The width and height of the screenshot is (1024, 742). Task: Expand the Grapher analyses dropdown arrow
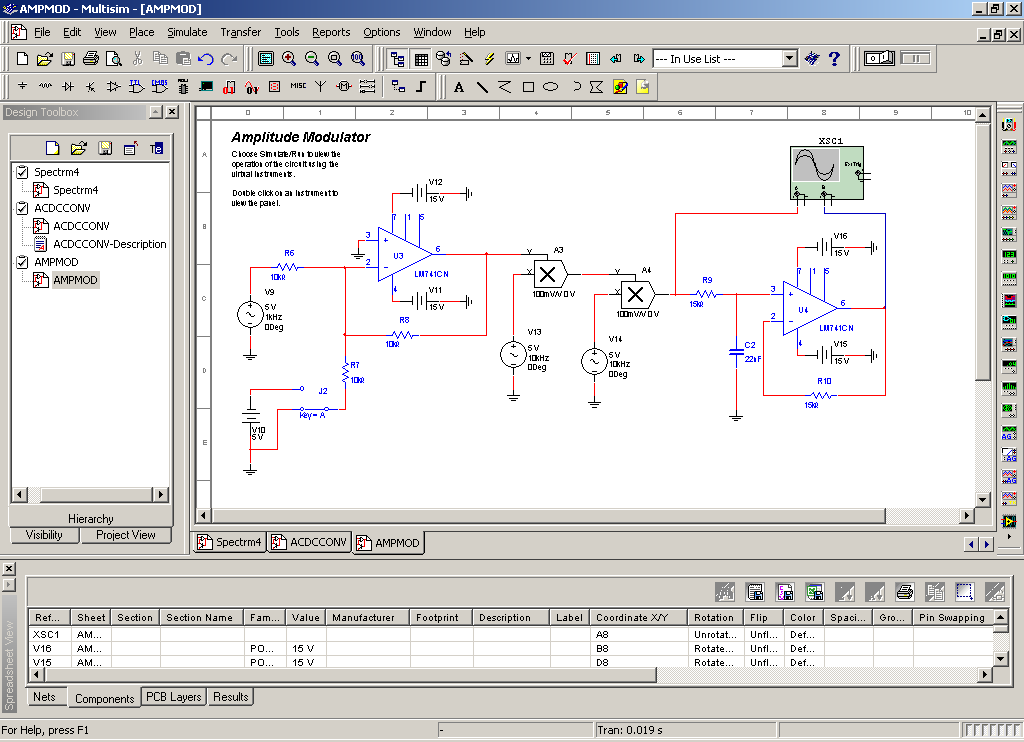(x=528, y=59)
